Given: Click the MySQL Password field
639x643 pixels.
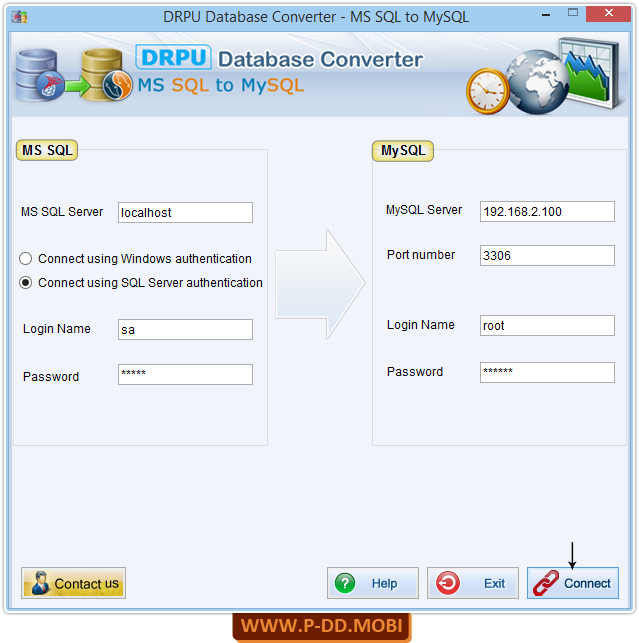Looking at the screenshot, I should point(547,372).
